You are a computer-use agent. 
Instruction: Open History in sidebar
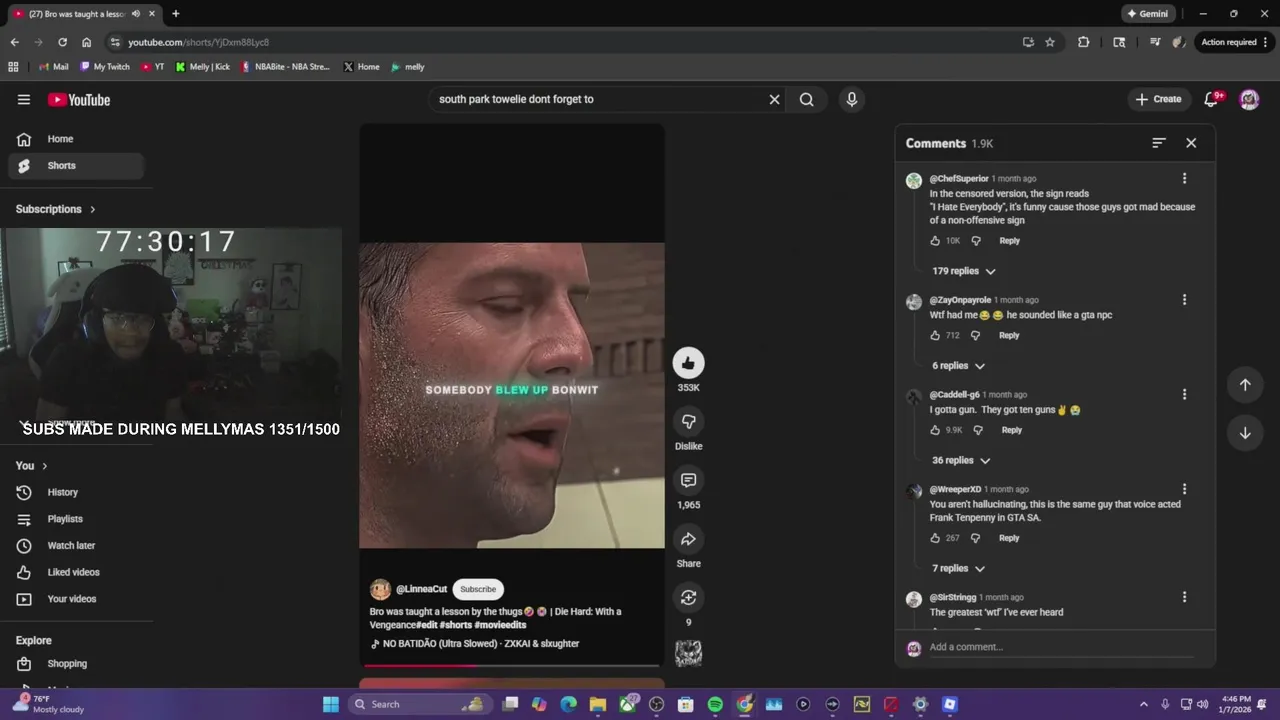[76, 492]
